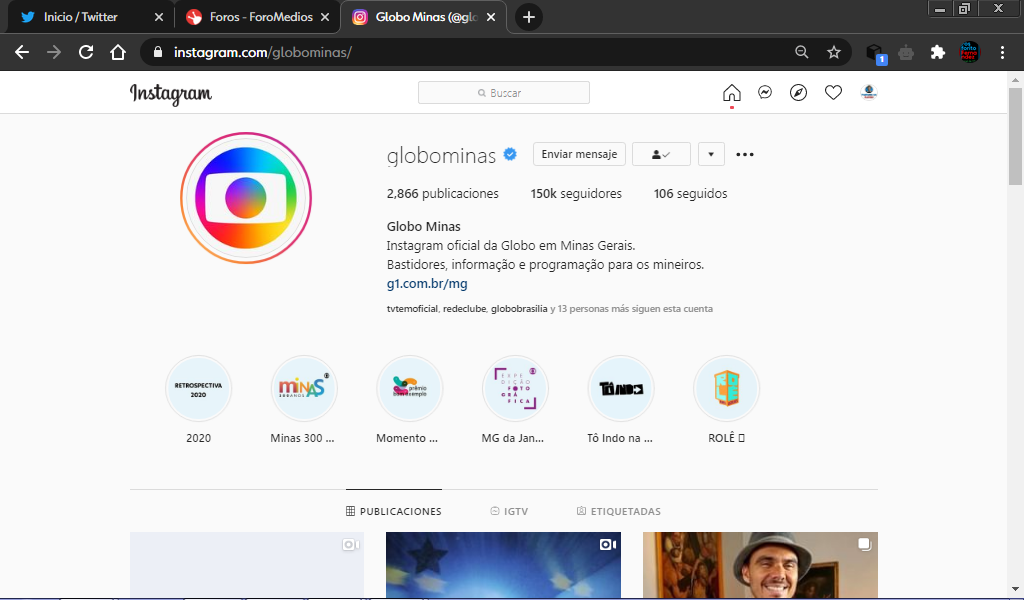Open the g1.com.br/mg link
Image resolution: width=1024 pixels, height=600 pixels.
(x=427, y=283)
